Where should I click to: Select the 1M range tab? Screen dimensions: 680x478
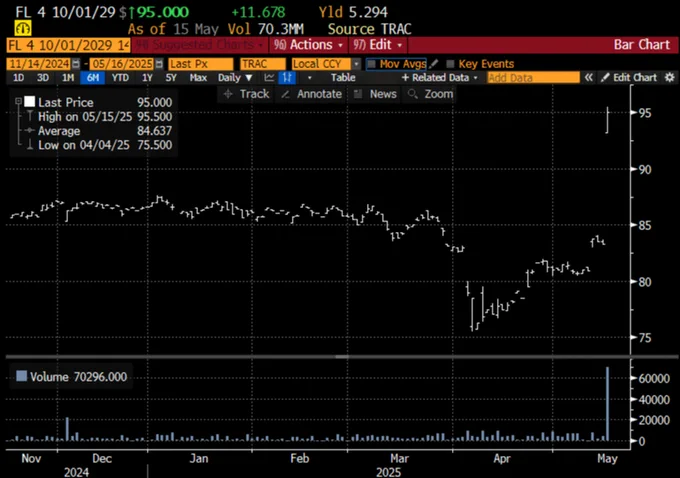point(68,78)
